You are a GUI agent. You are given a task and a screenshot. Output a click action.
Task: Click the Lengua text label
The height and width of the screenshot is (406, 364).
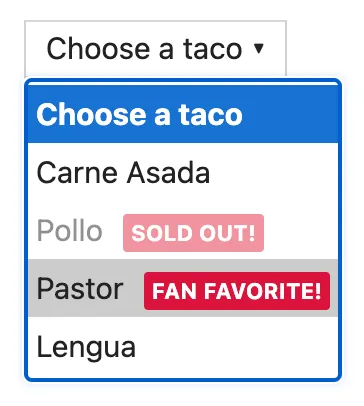(86, 348)
